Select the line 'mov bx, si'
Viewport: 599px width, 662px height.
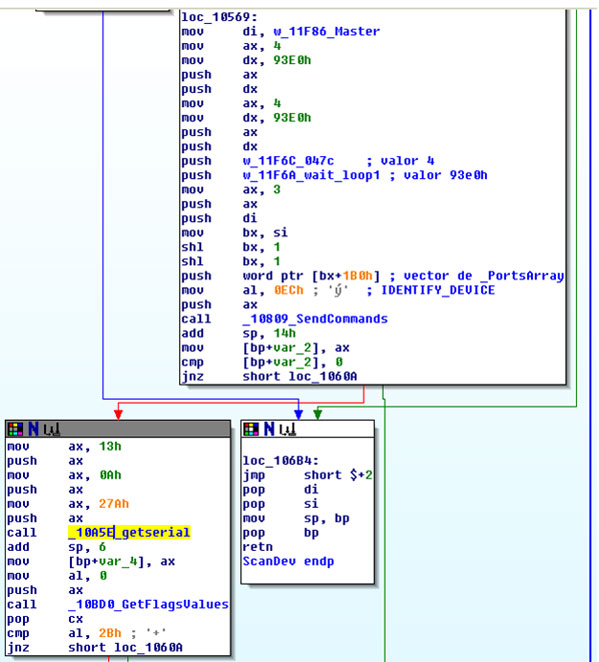(x=235, y=233)
